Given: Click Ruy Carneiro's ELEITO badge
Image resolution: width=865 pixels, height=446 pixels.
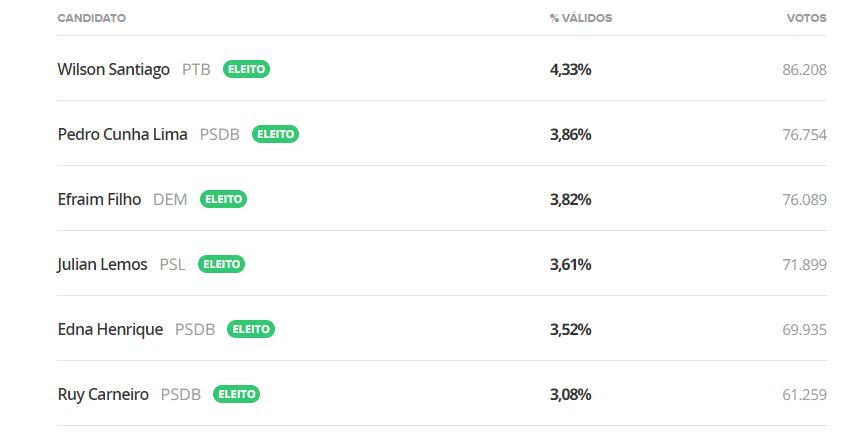Looking at the screenshot, I should point(236,394).
